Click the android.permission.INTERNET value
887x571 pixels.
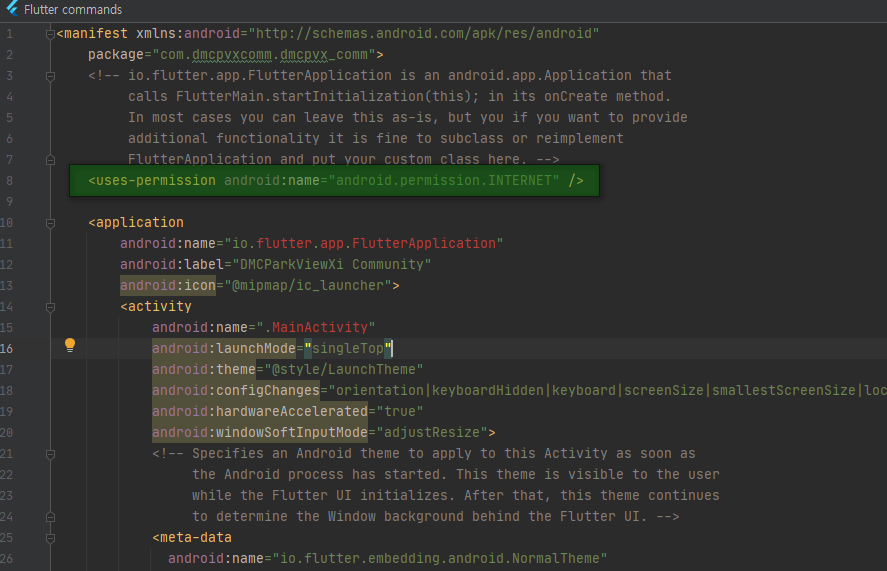coord(444,181)
